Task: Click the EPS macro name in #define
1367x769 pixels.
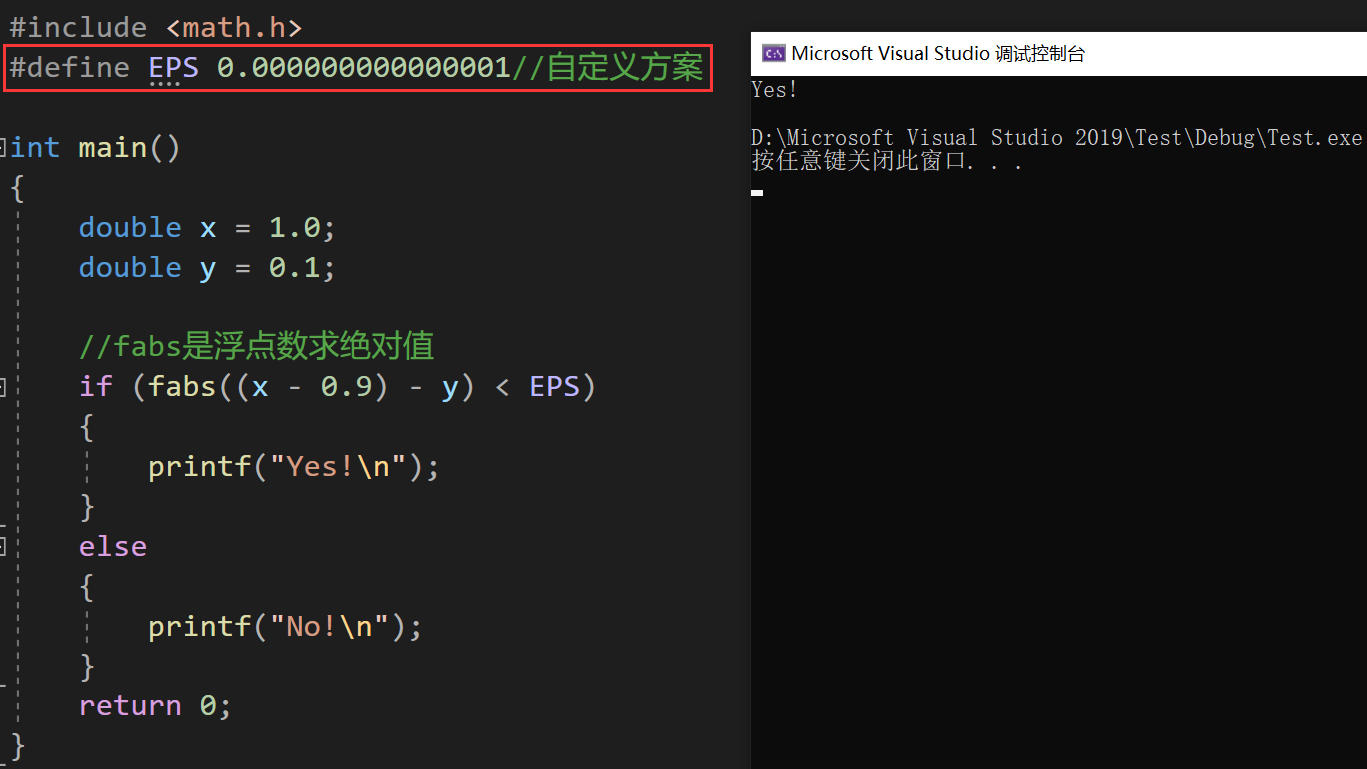Action: point(173,67)
